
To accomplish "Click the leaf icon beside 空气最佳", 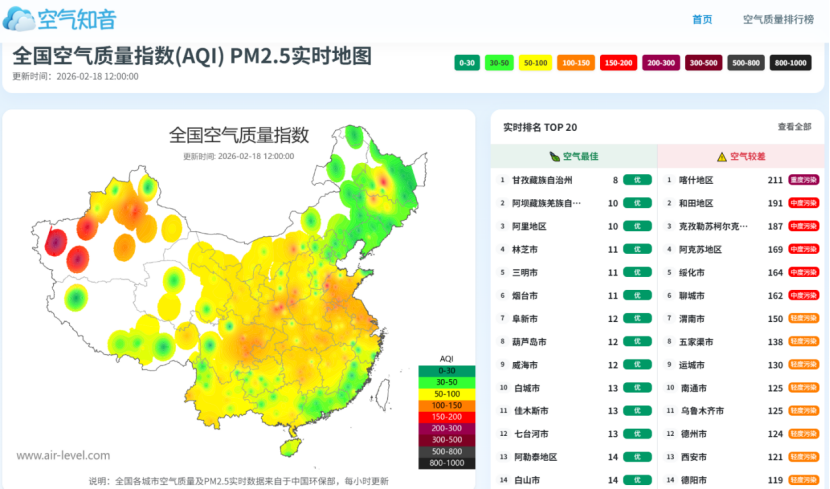I will [x=554, y=156].
